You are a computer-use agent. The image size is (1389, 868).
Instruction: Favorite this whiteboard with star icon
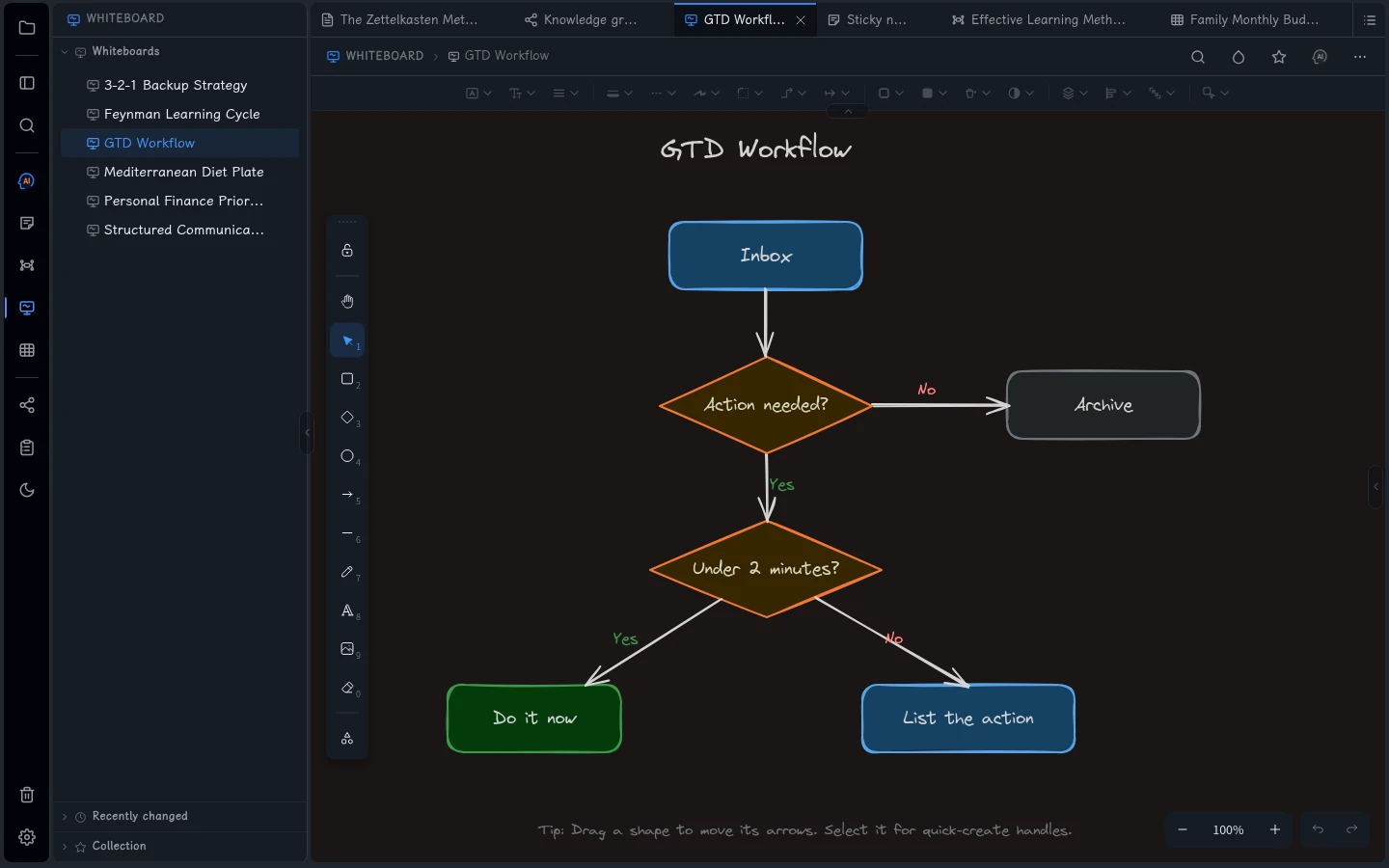[x=1279, y=57]
